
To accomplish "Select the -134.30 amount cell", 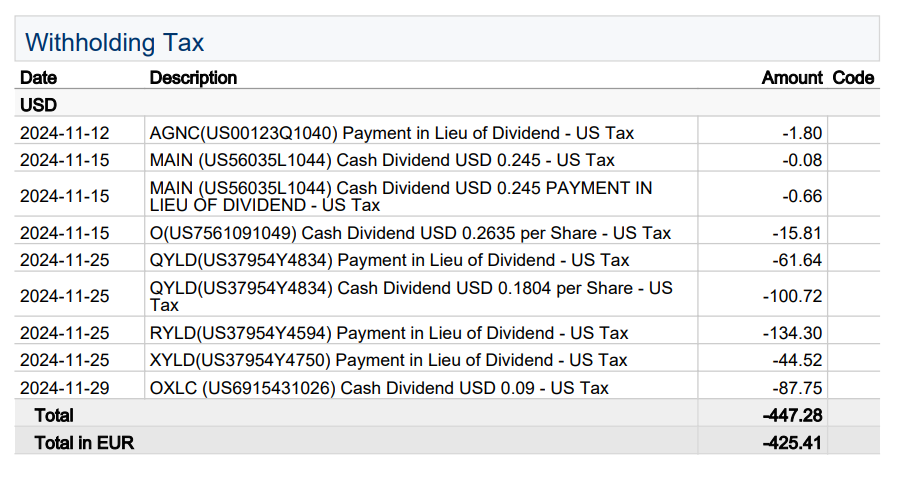I will [793, 333].
